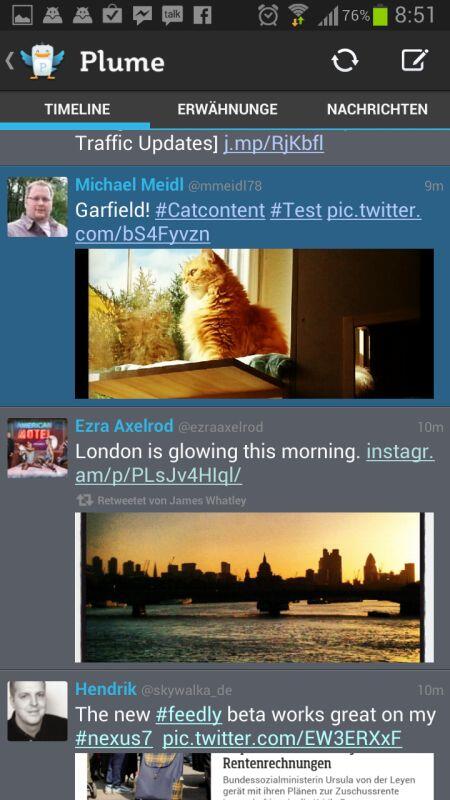
Task: Open Hendrik's profile avatar
Action: coord(37,711)
